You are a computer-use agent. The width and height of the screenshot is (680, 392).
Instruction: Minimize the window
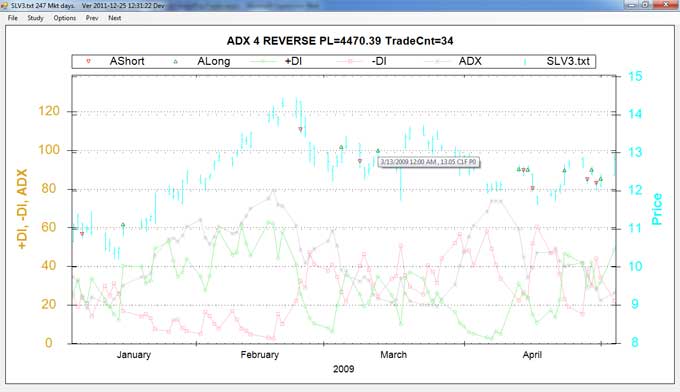(x=631, y=4)
